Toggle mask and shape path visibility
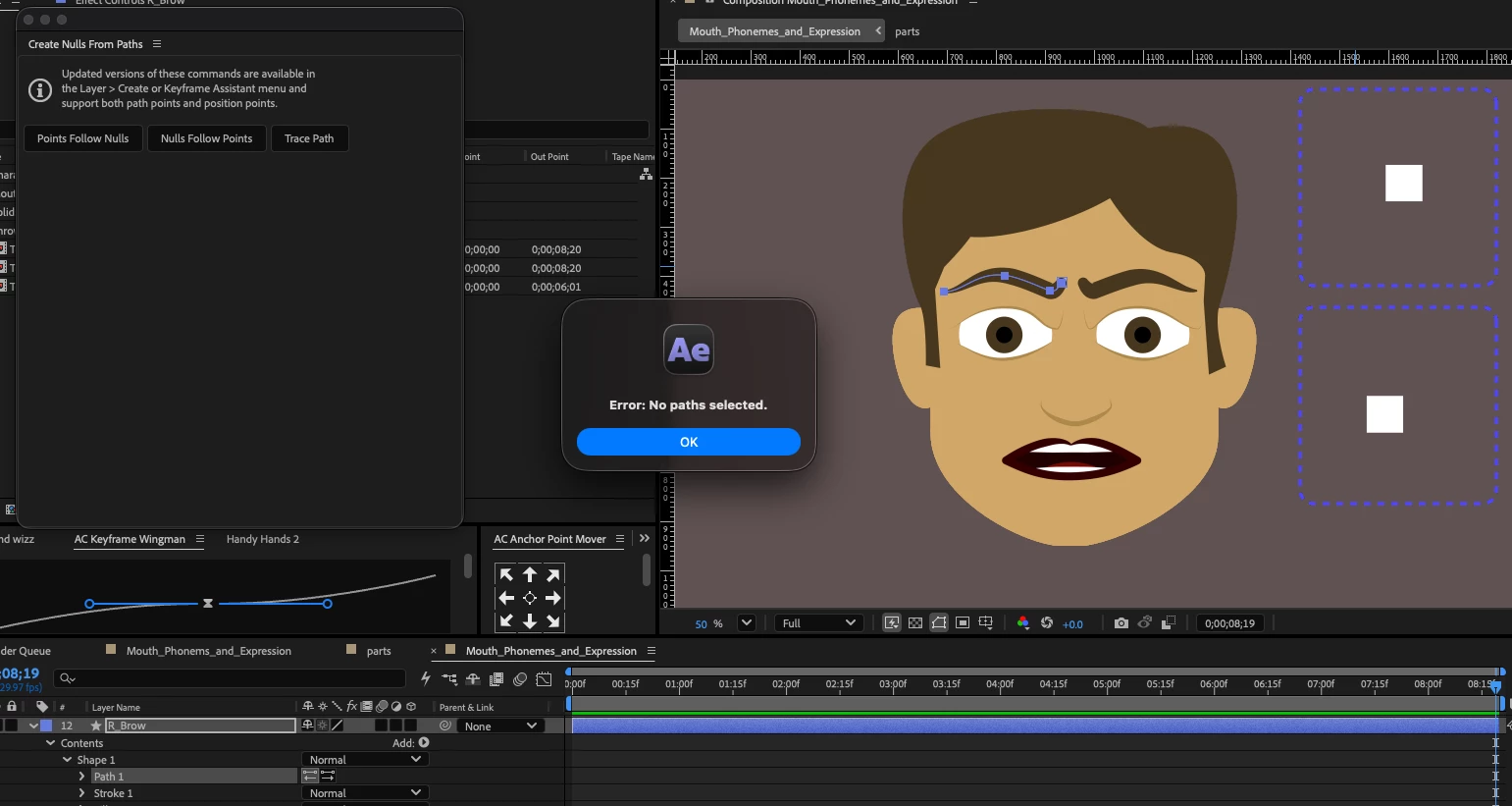Screen dimensions: 1512x806 coord(939,623)
